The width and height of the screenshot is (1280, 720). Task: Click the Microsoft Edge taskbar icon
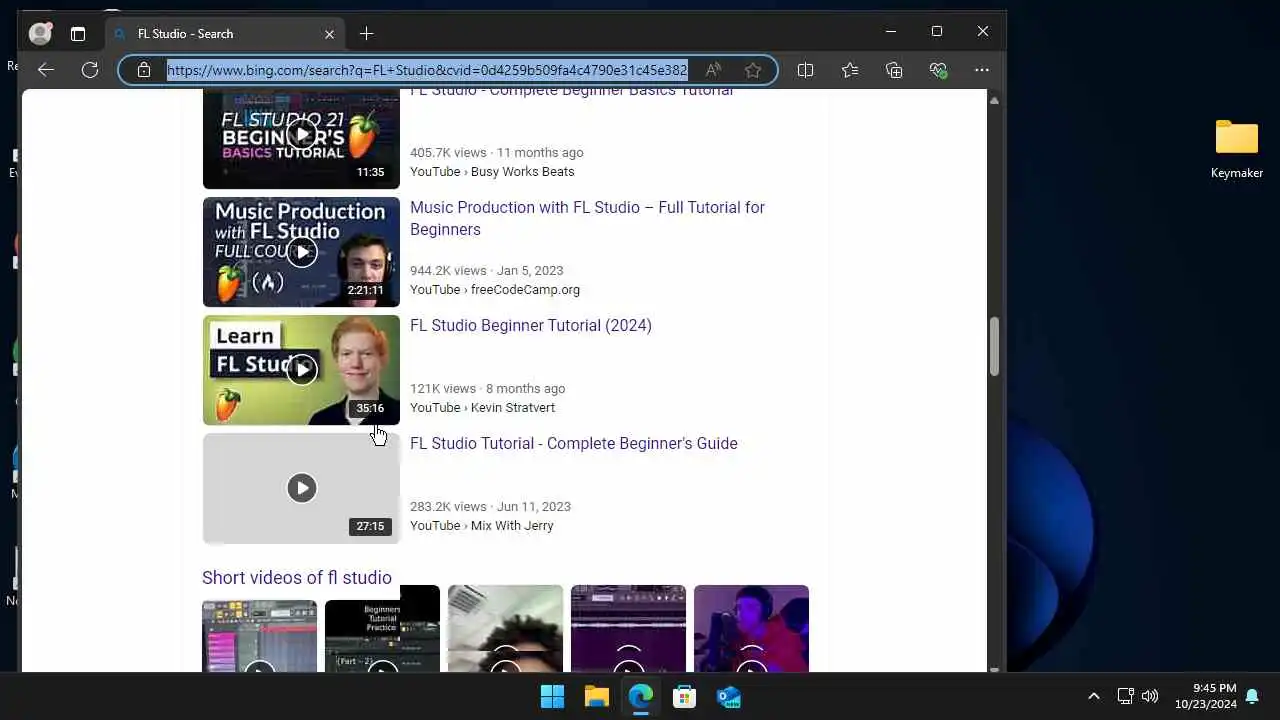coord(640,696)
